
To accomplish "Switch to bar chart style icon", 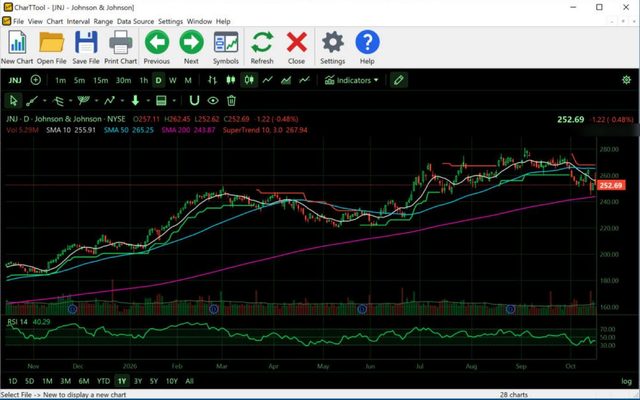I will 212,80.
